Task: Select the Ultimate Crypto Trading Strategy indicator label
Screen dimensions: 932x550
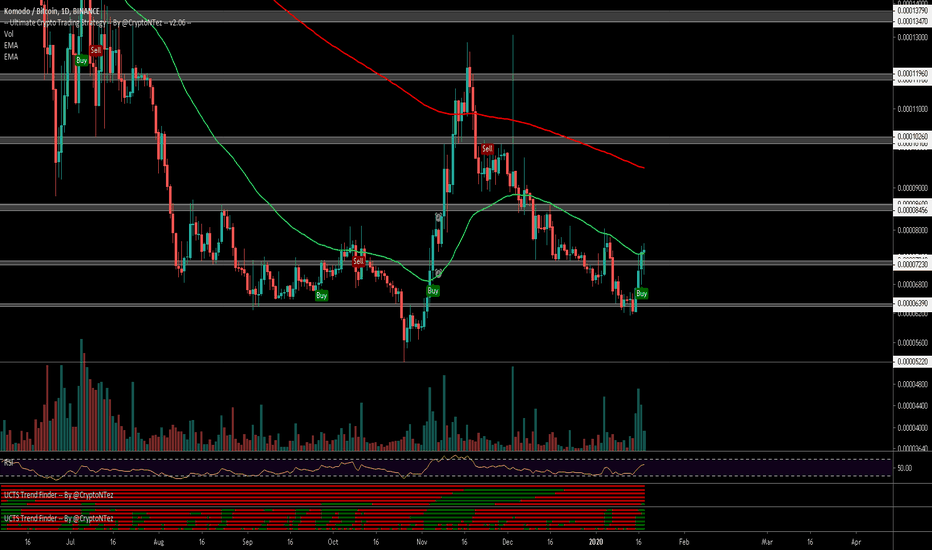Action: 97,23
